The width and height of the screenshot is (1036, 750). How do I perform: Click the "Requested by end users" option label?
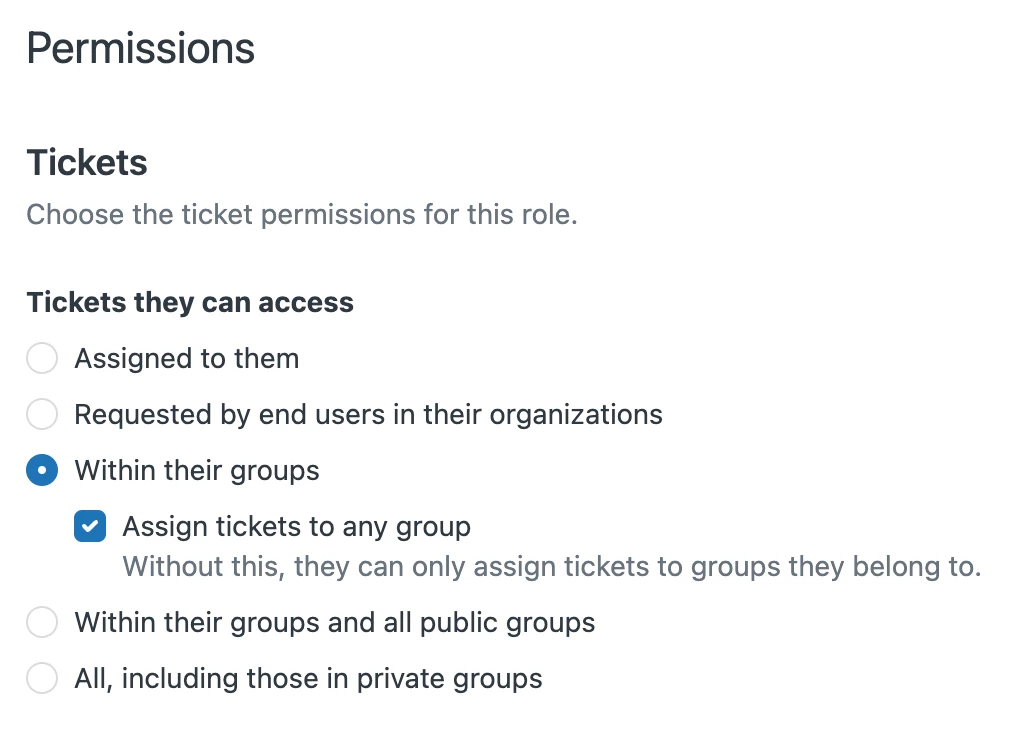click(x=368, y=415)
